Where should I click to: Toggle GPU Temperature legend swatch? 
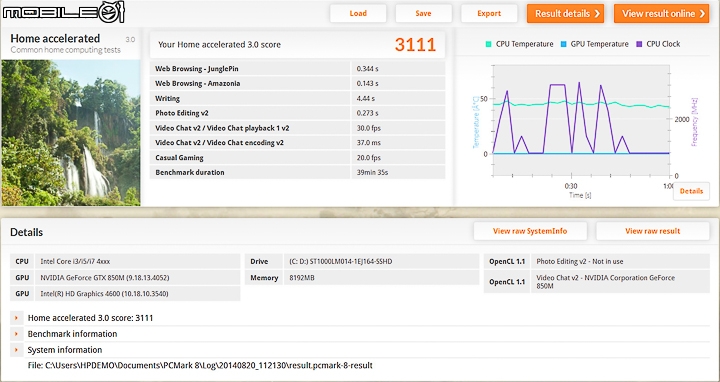coord(563,44)
